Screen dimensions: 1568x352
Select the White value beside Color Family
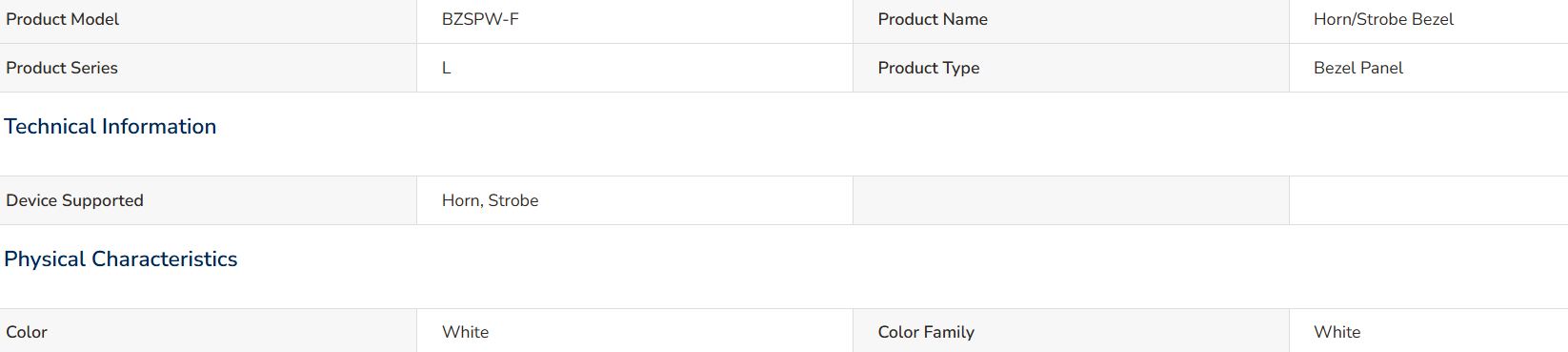(x=1337, y=332)
